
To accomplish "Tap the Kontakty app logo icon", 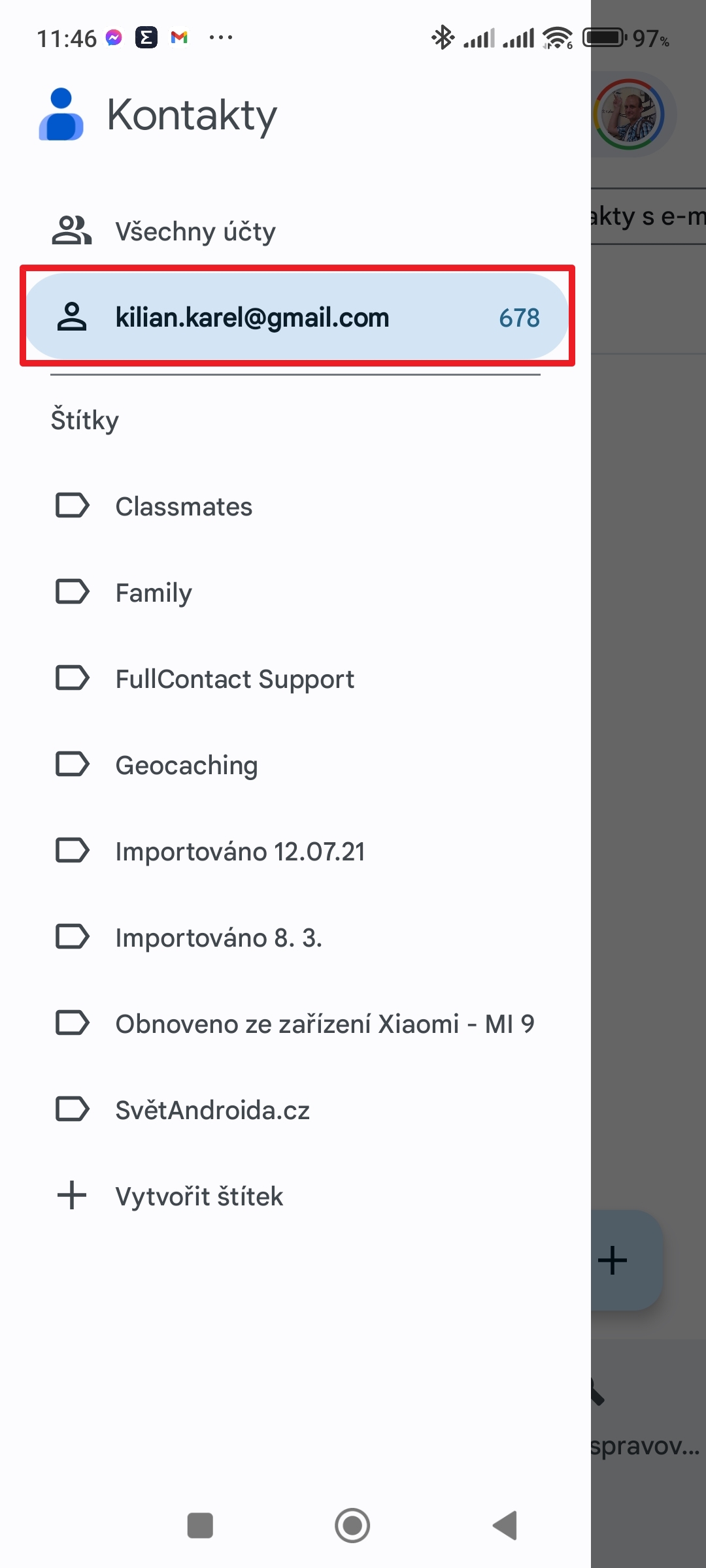I will 61,114.
